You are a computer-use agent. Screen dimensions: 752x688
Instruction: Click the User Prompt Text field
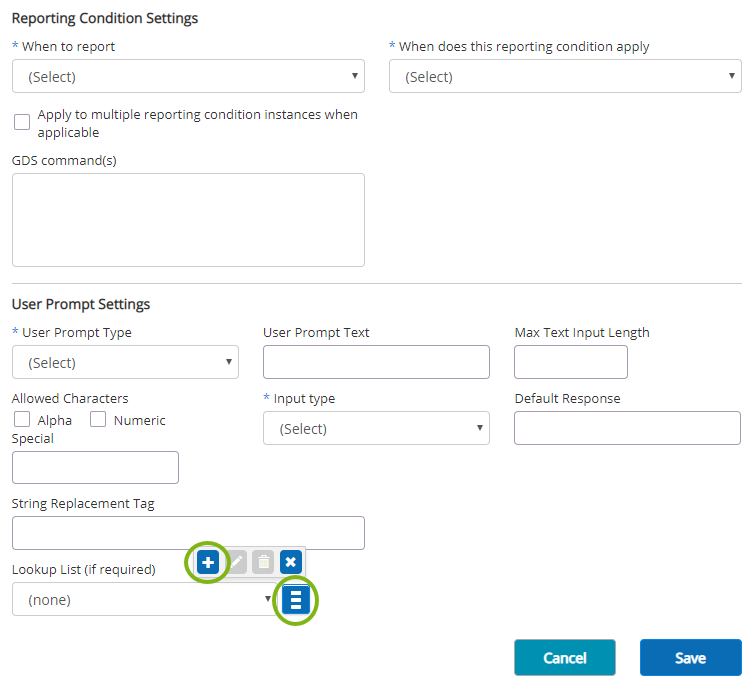[x=376, y=362]
